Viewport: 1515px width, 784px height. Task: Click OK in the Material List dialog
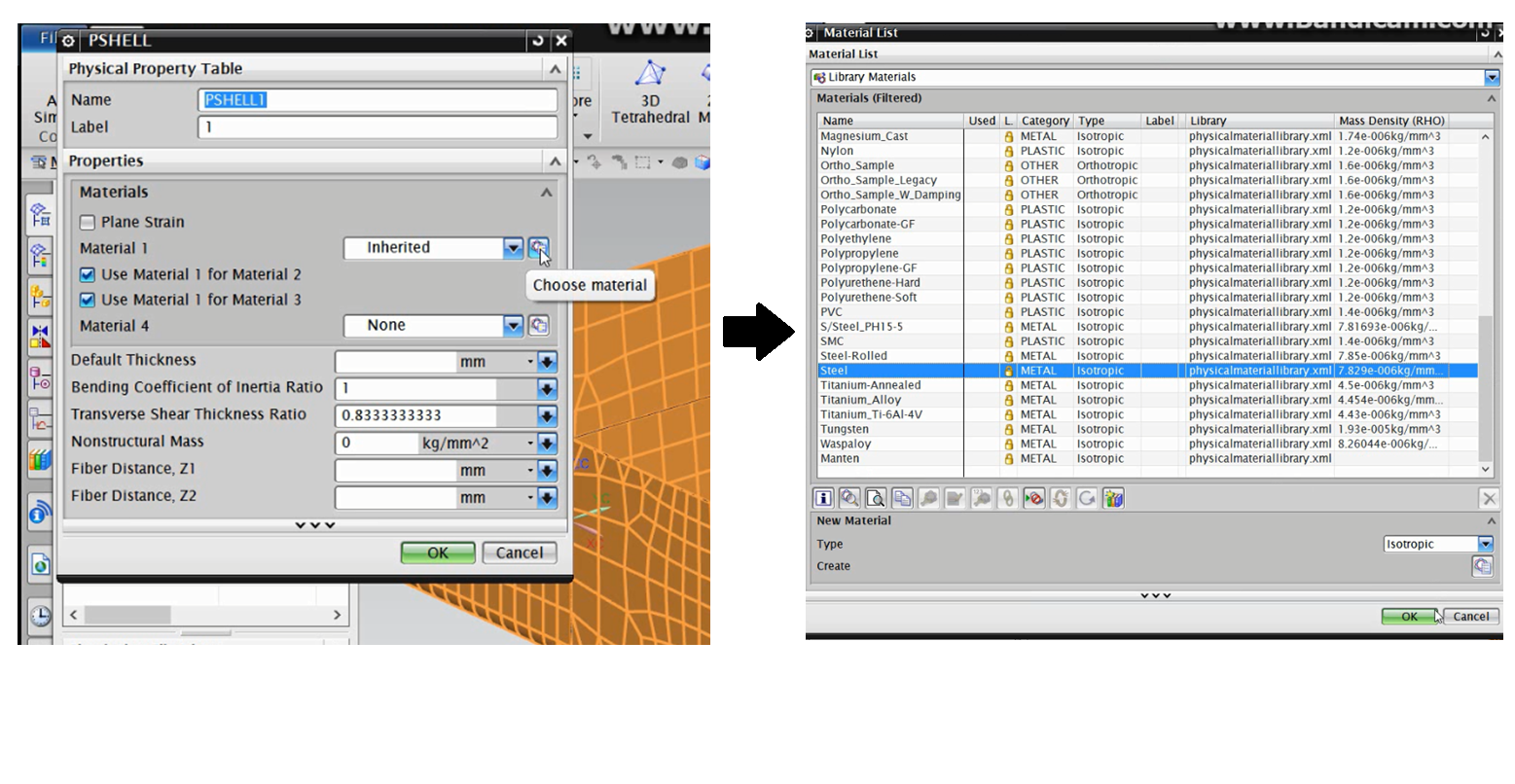[1409, 616]
